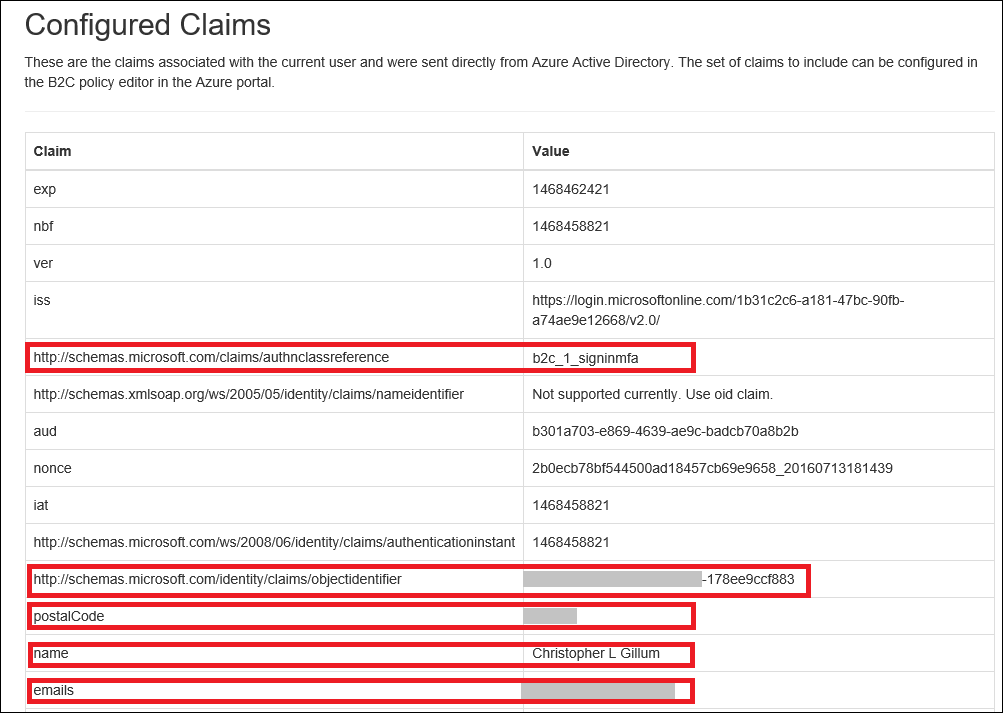Click the iat claim name cell
The height and width of the screenshot is (713, 1003).
[41, 506]
